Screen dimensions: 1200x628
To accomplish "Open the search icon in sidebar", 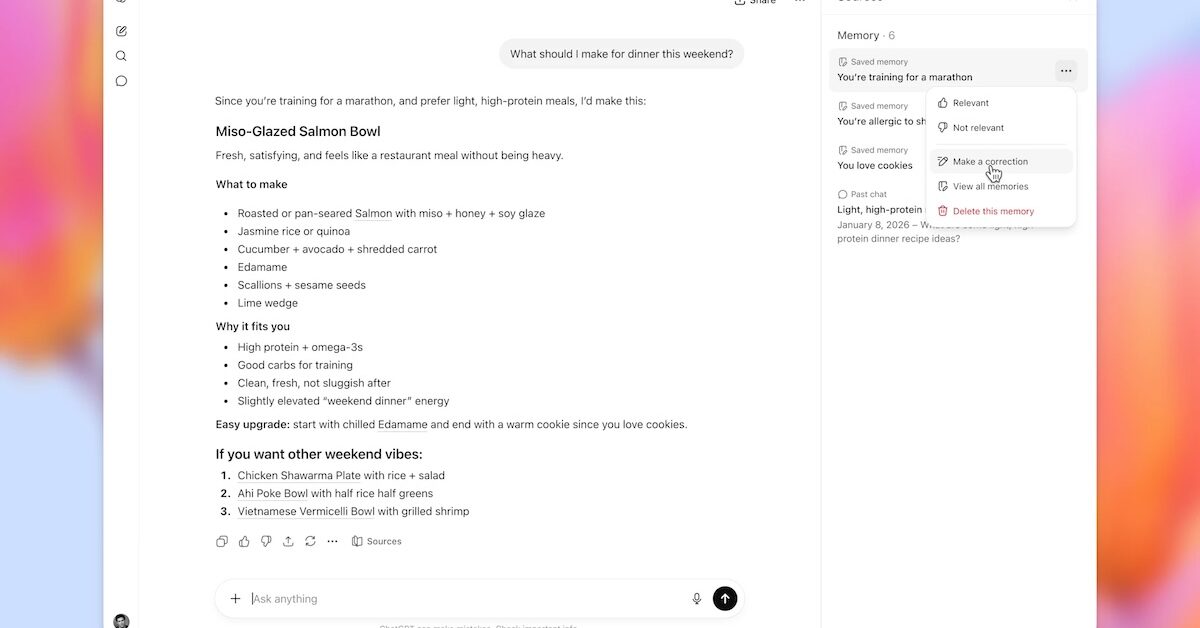I will click(121, 56).
